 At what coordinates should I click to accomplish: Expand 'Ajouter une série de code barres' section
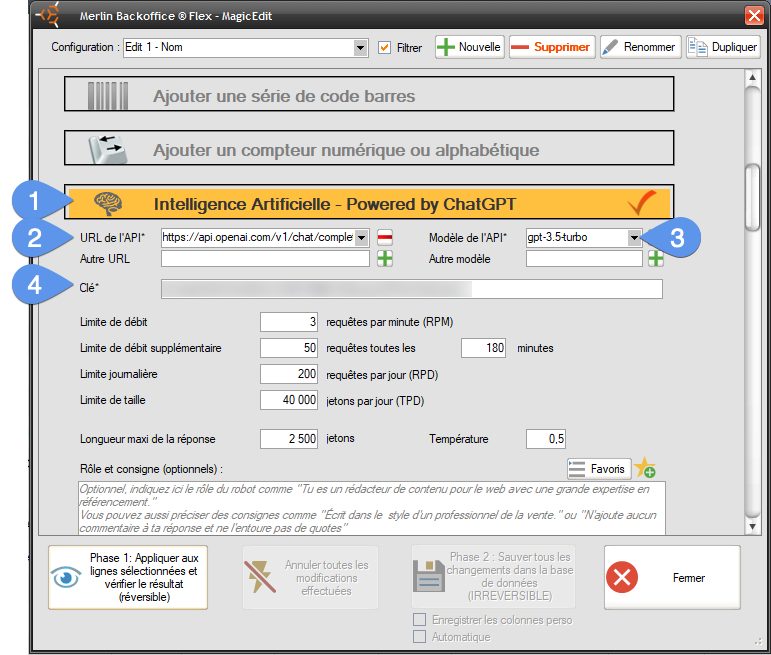coord(369,93)
